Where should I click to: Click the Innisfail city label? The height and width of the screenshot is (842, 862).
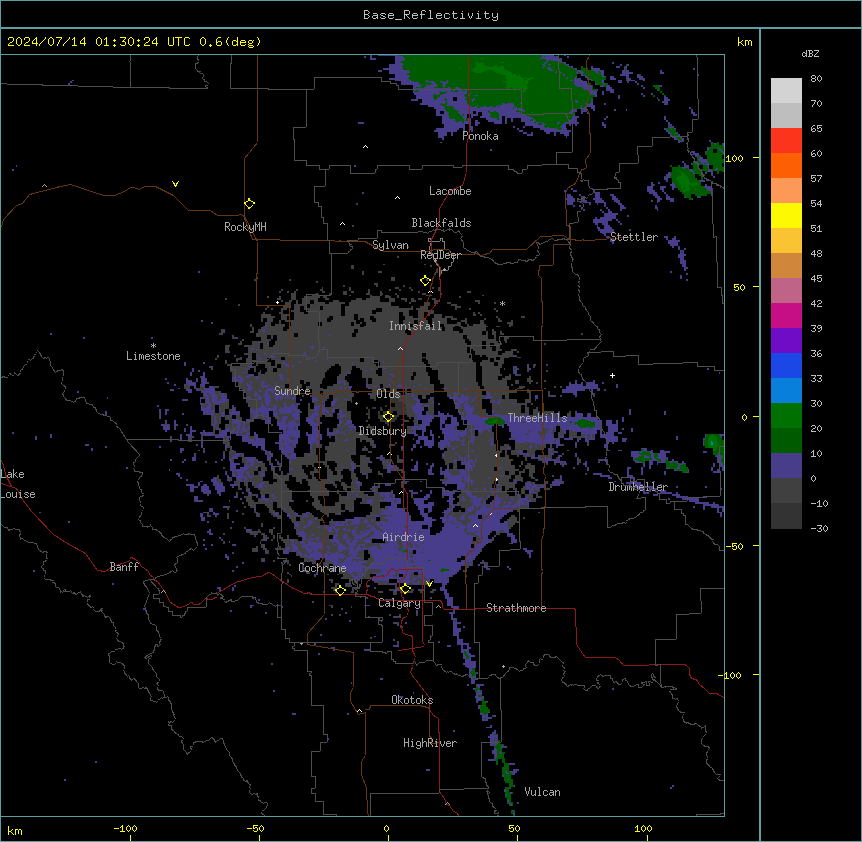pyautogui.click(x=416, y=326)
